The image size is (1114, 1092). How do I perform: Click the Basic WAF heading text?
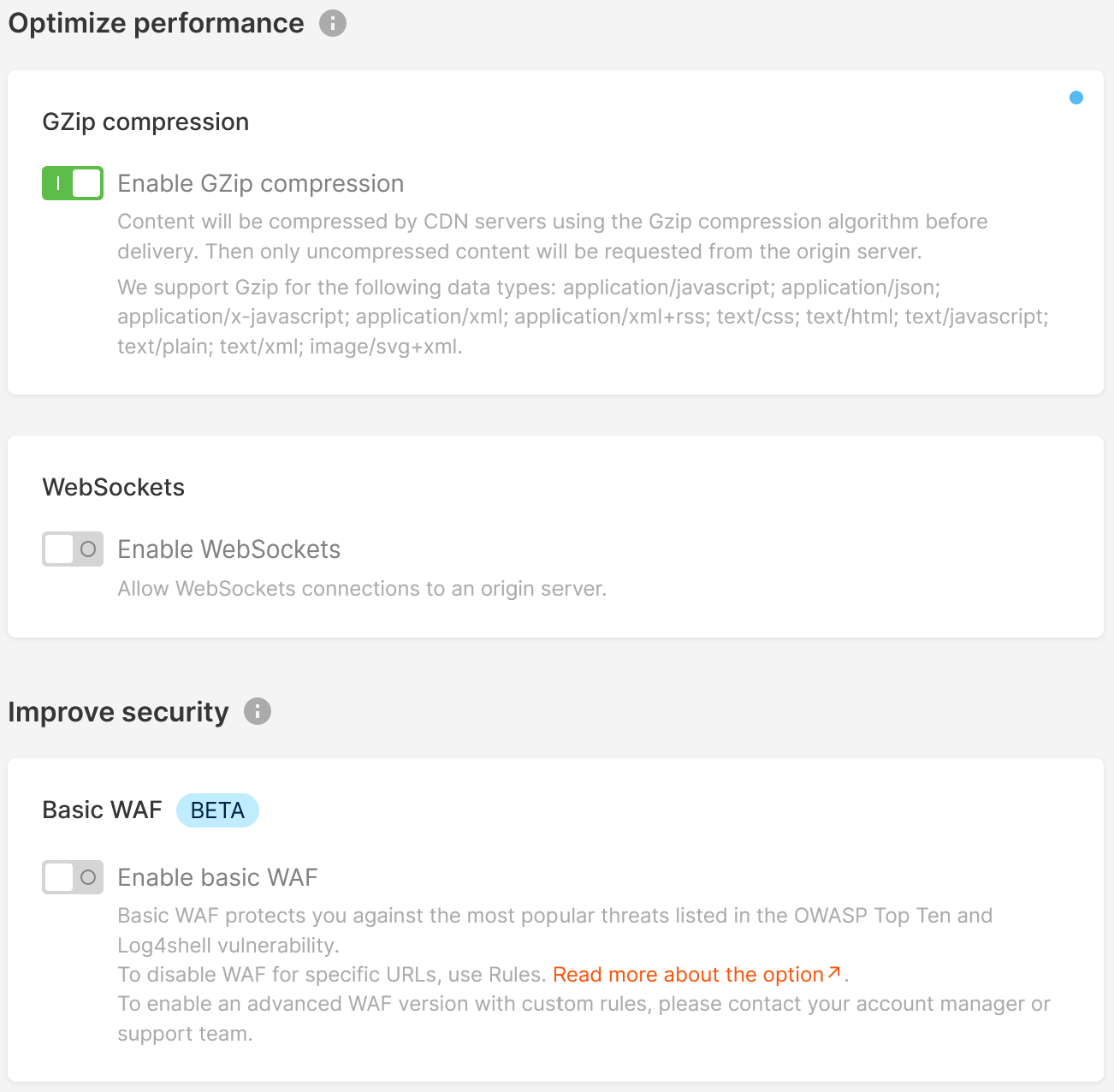click(102, 810)
